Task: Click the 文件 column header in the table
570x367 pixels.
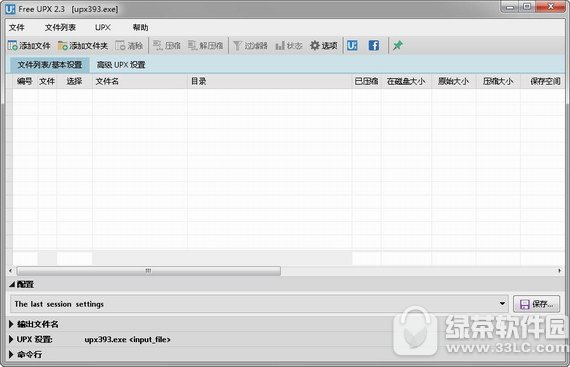Action: 47,81
